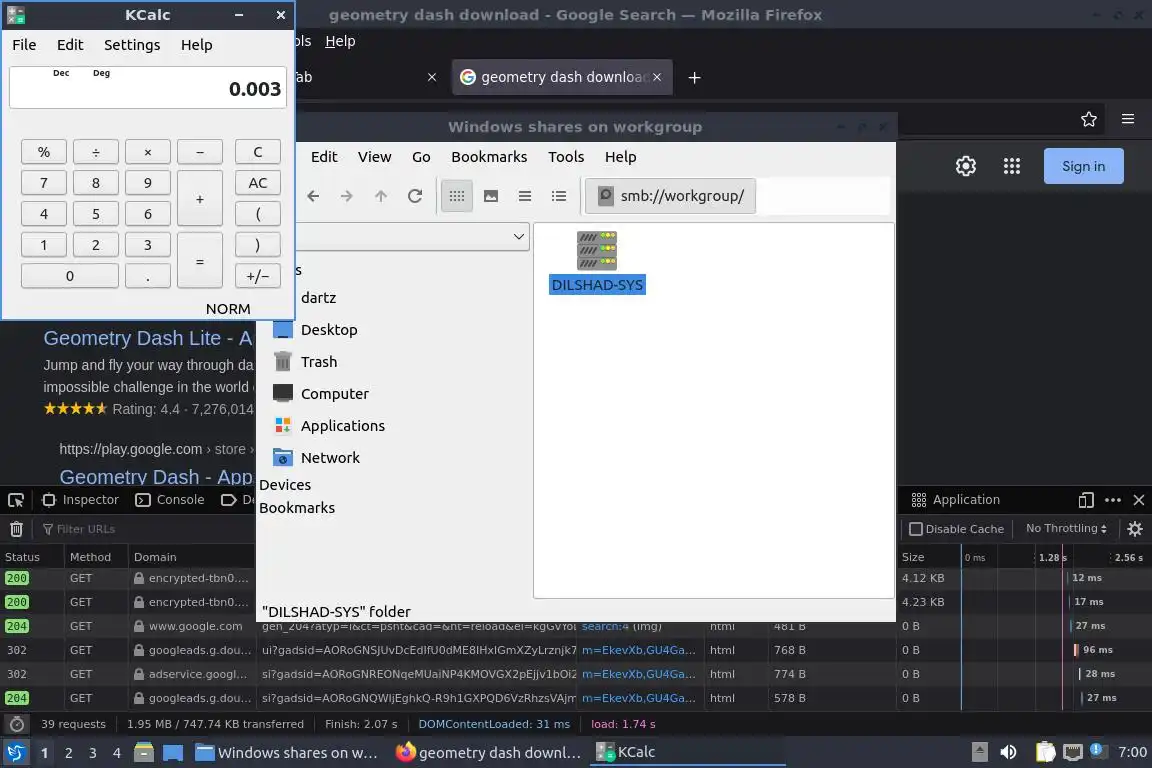This screenshot has width=1152, height=768.
Task: Show desktop from taskbar icon
Action: click(x=173, y=753)
